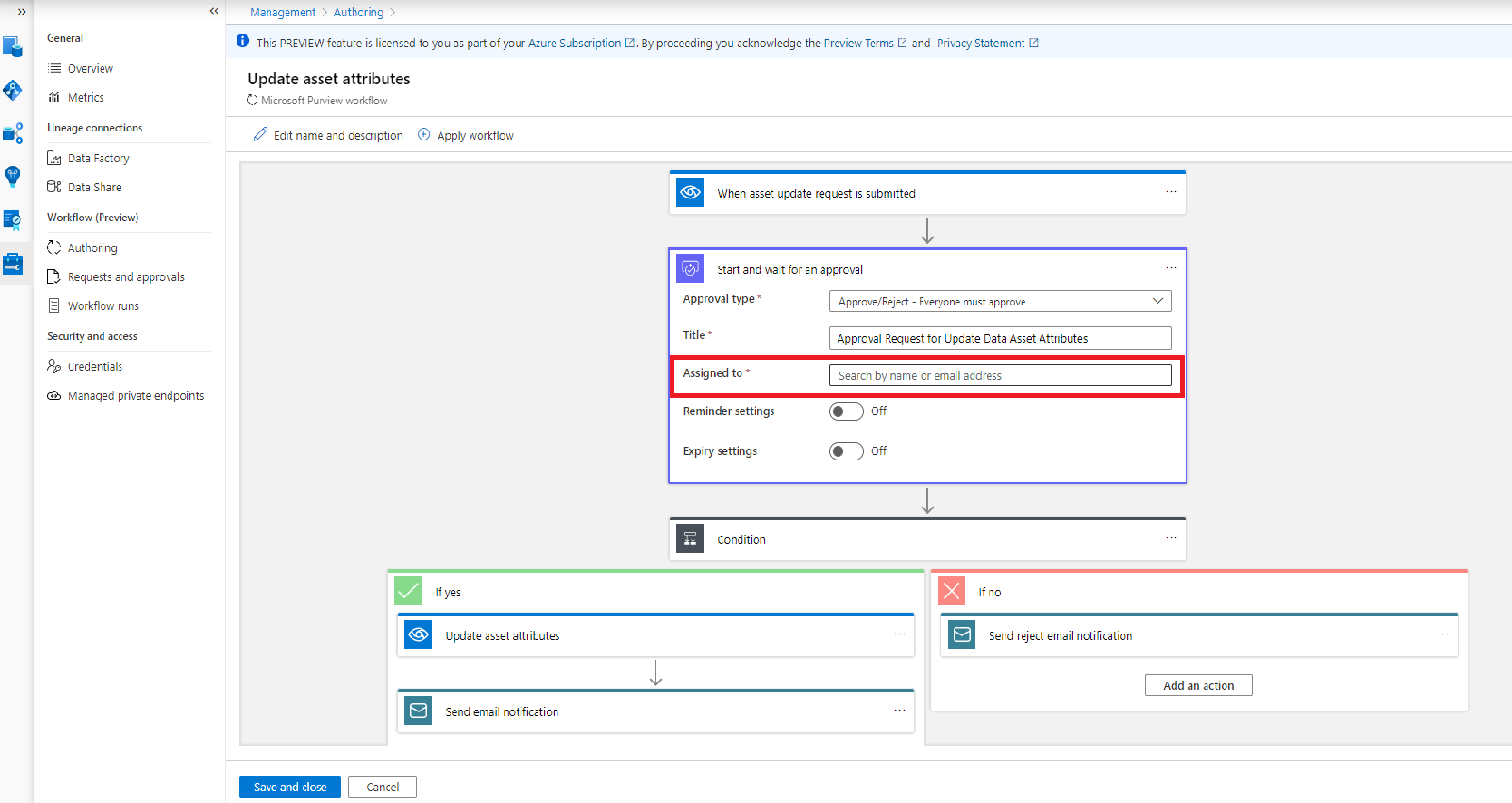
Task: Open the Azure Subscription link
Action: [x=581, y=43]
